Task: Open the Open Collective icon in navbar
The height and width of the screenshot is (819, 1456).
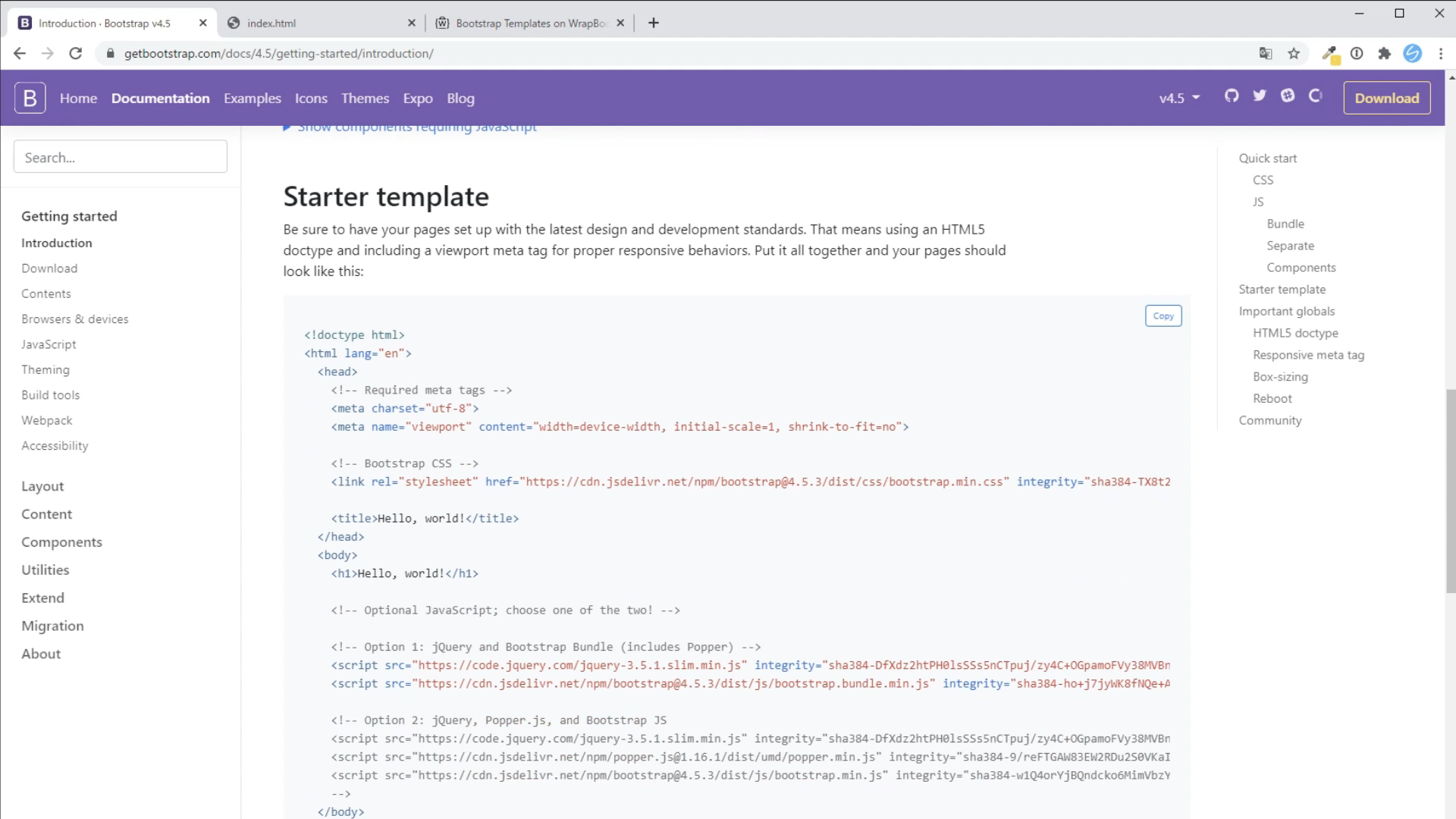Action: [1316, 96]
